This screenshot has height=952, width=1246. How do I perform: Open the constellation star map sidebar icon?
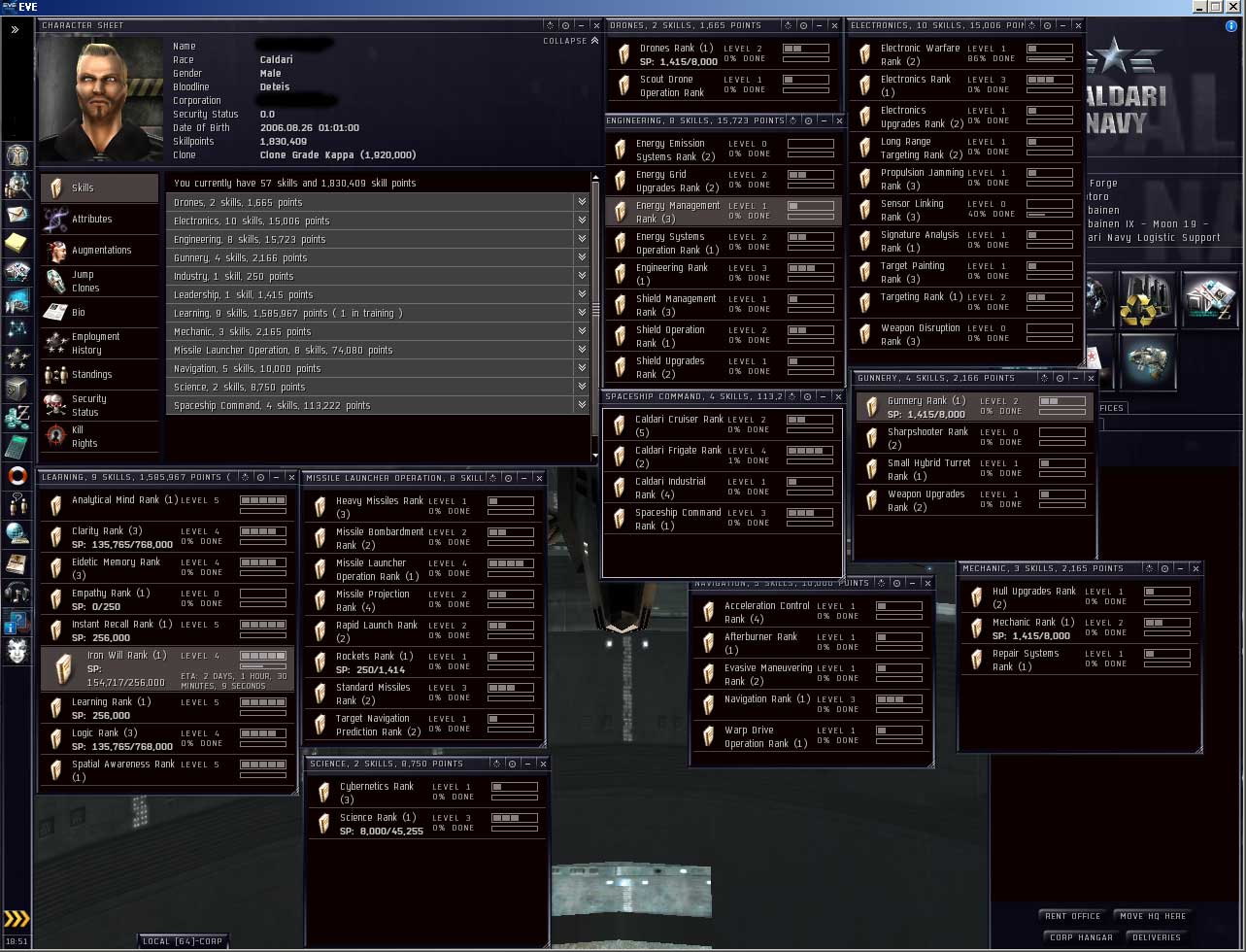tap(17, 330)
